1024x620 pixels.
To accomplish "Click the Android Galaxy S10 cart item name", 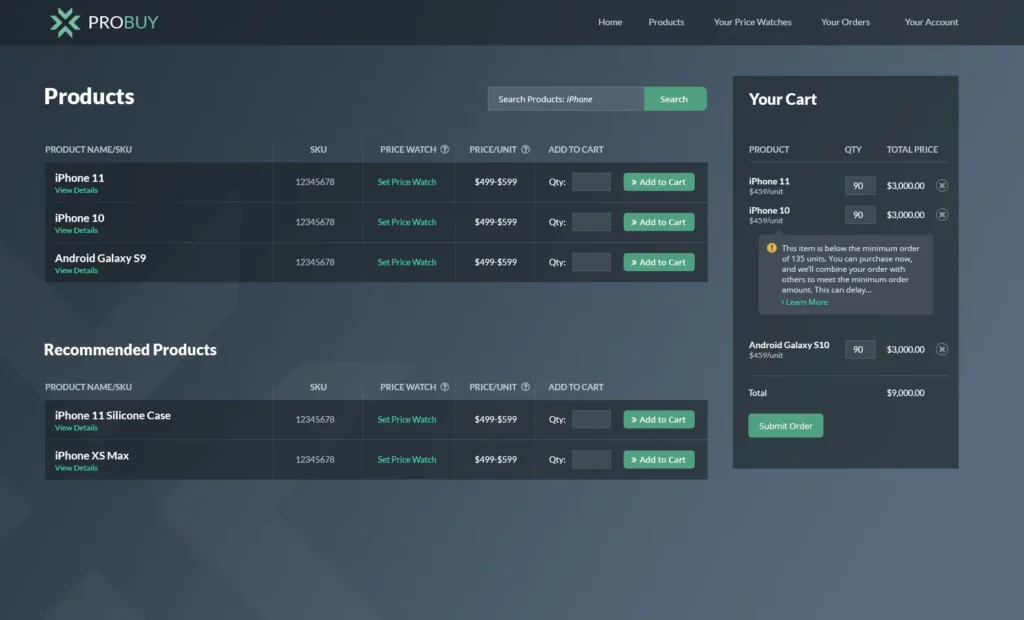I will 789,345.
